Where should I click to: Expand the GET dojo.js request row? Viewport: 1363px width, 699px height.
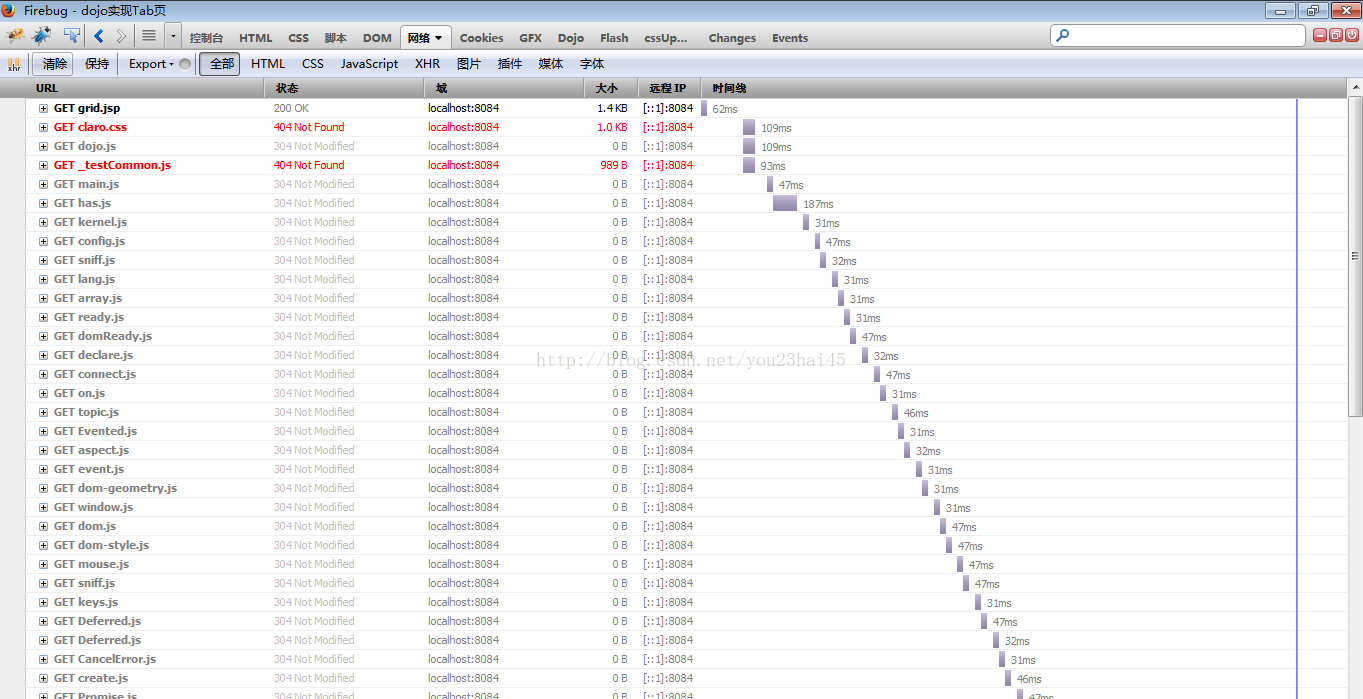tap(43, 146)
